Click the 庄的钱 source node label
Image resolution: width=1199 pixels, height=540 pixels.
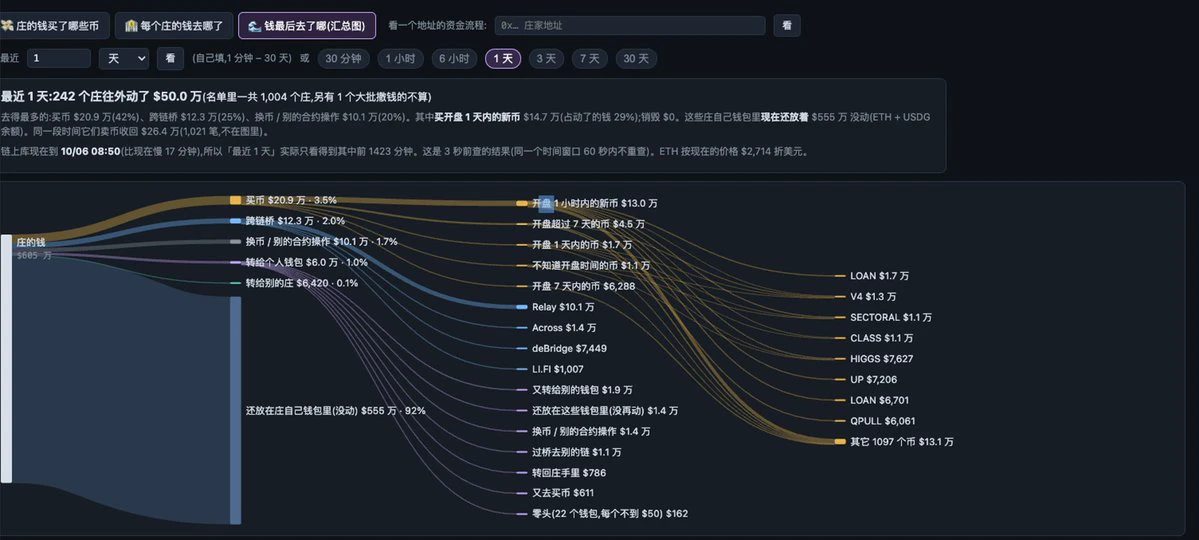(x=31, y=242)
